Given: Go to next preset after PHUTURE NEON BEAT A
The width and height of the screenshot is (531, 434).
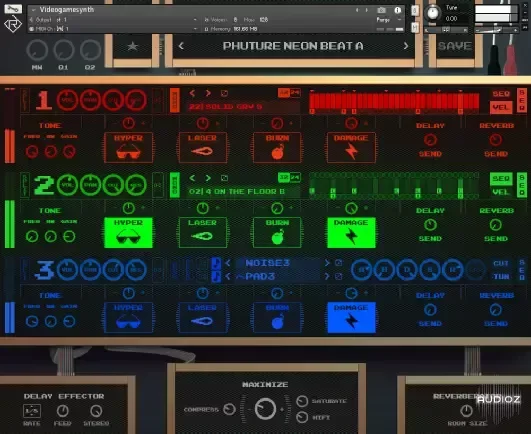Looking at the screenshot, I should tap(406, 46).
